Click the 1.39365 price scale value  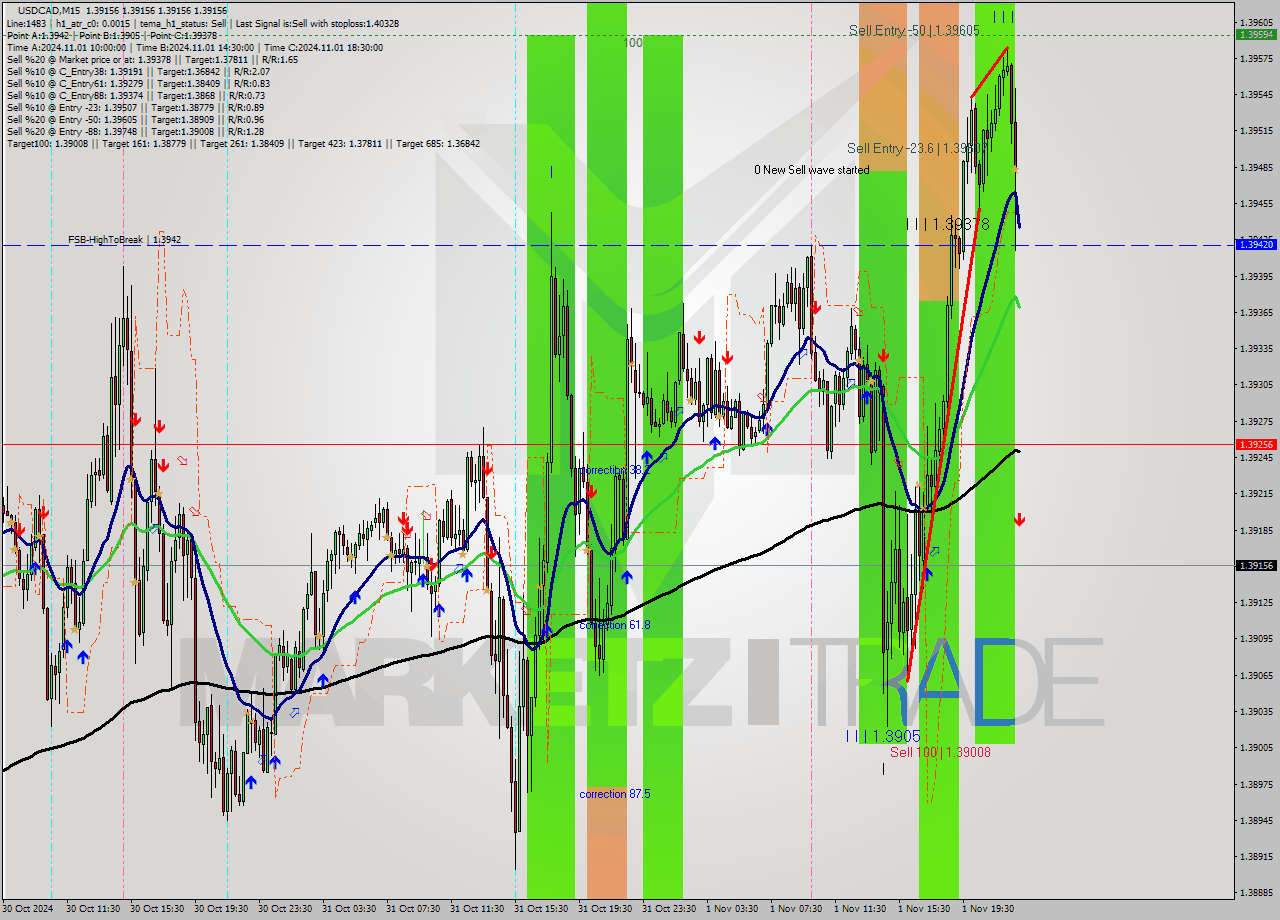[1256, 312]
